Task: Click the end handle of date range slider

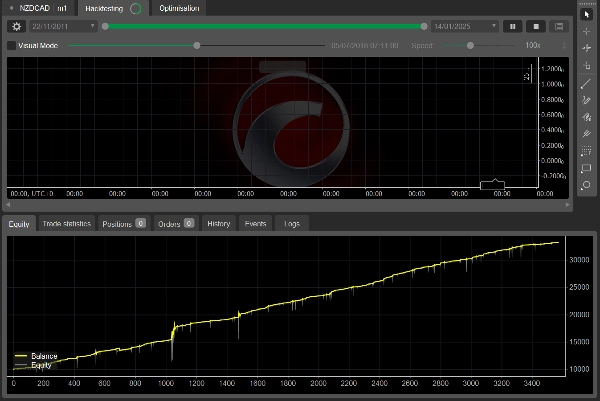Action: click(424, 26)
